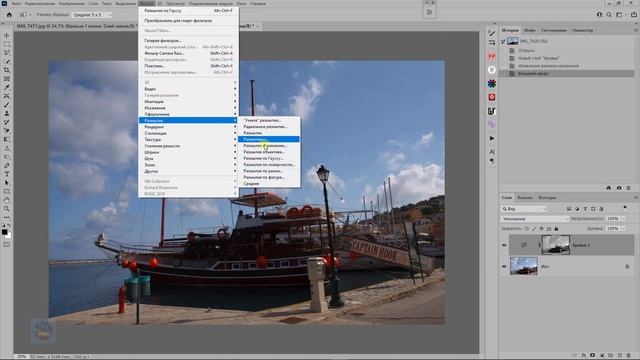Select the Path Selection arrow tool
Viewport: 640px width, 360px height.
pos(7,182)
